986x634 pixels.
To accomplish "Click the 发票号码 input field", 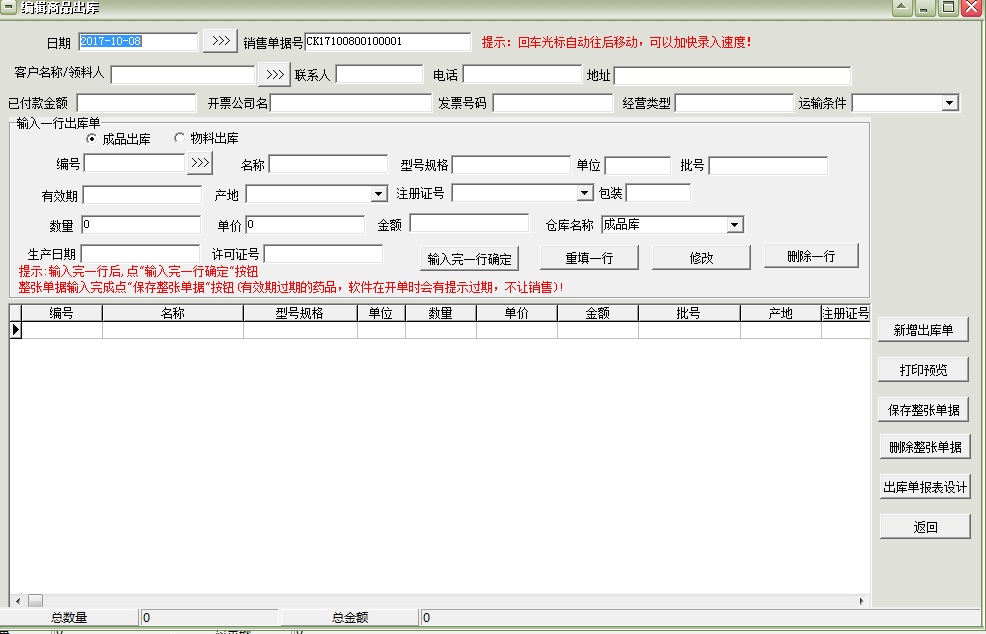I will pos(553,103).
